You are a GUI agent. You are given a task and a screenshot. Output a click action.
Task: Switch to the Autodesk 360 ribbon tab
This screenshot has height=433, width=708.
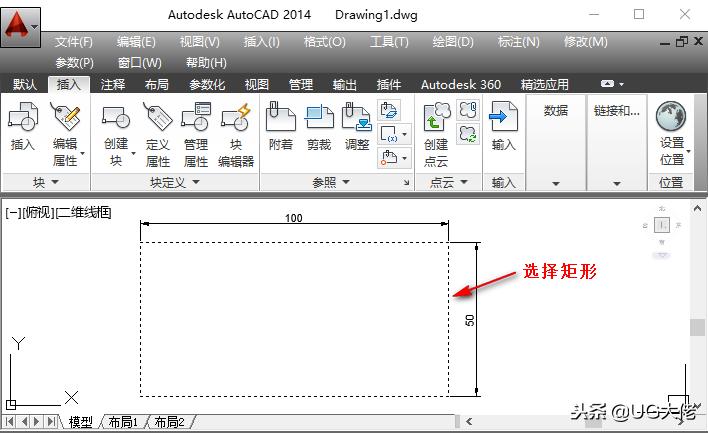click(x=461, y=84)
